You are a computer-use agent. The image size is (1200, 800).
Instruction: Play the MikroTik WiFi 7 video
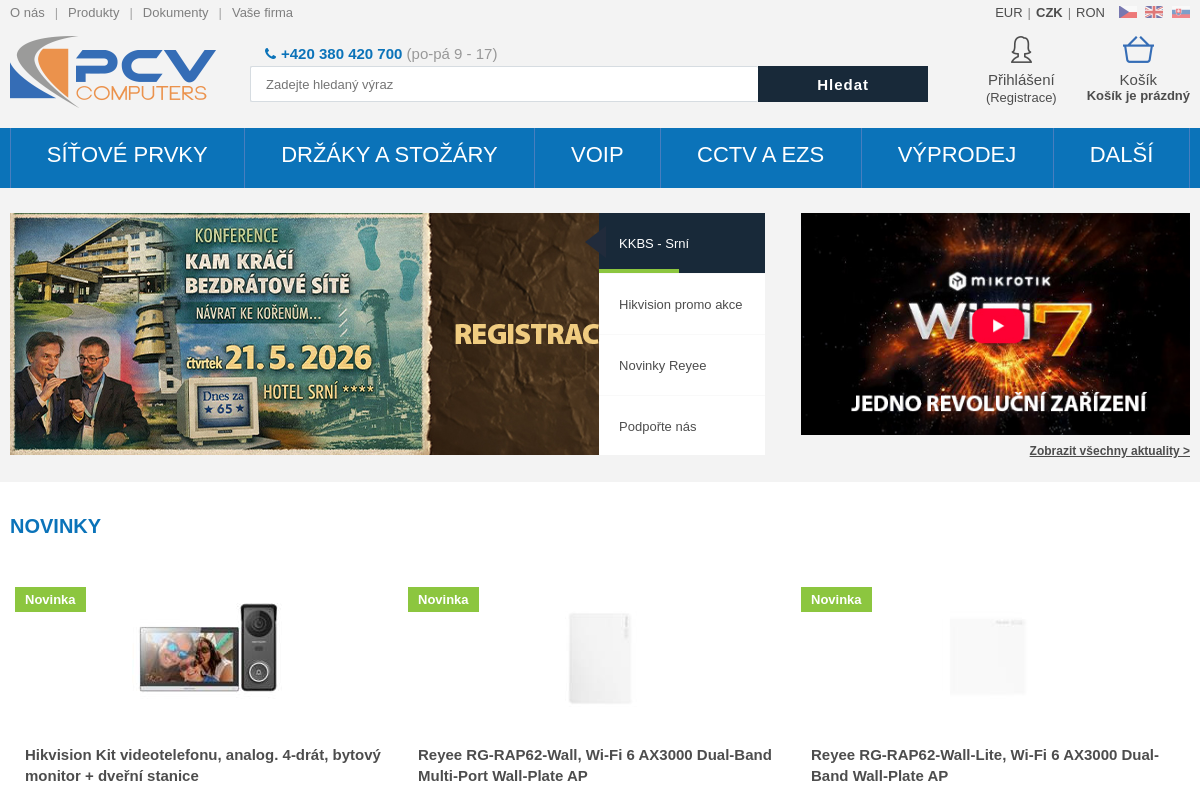pos(995,323)
